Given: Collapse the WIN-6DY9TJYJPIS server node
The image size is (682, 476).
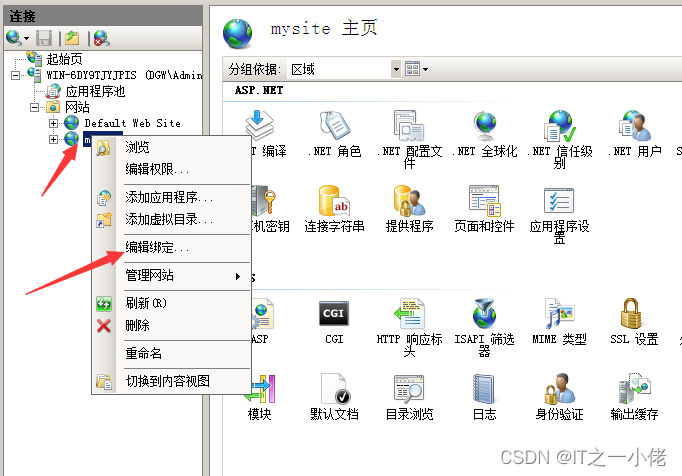Looking at the screenshot, I should pos(15,75).
